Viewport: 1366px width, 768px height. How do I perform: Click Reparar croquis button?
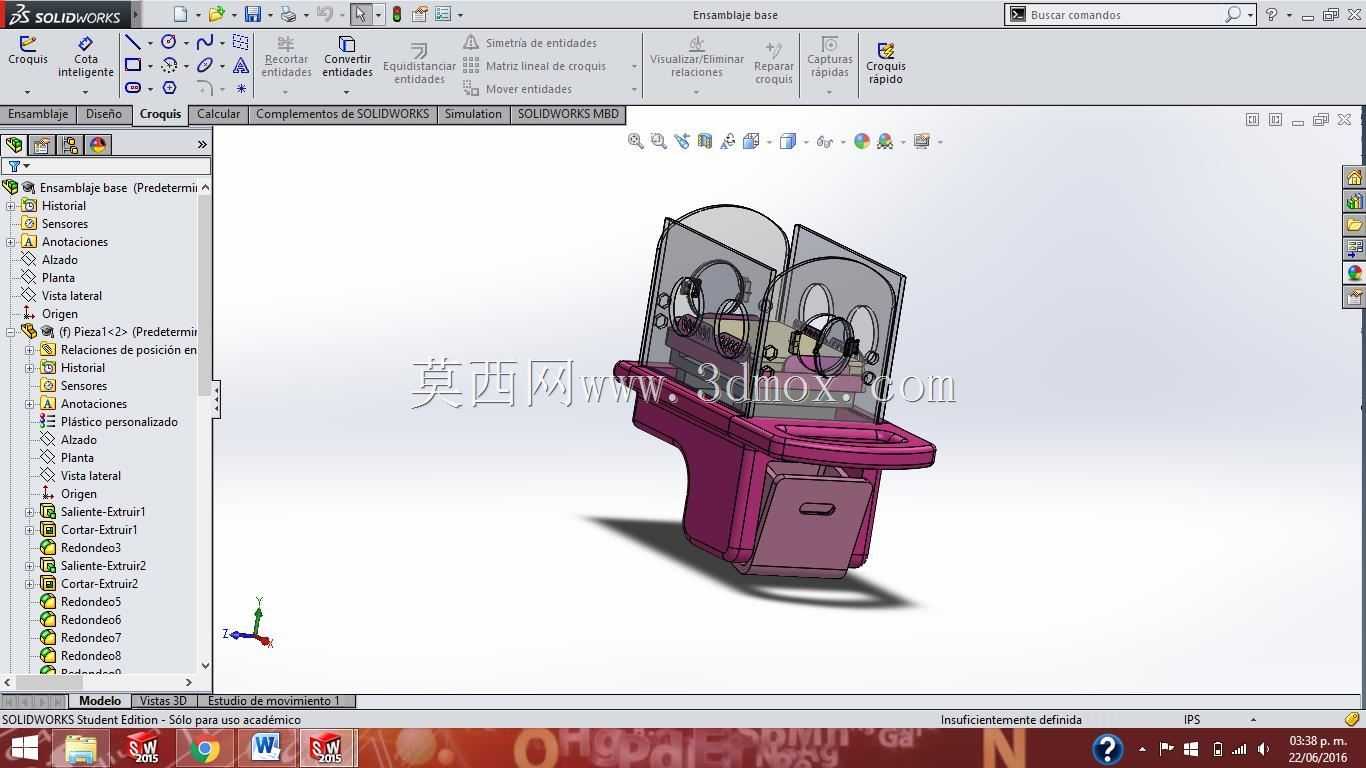click(774, 64)
